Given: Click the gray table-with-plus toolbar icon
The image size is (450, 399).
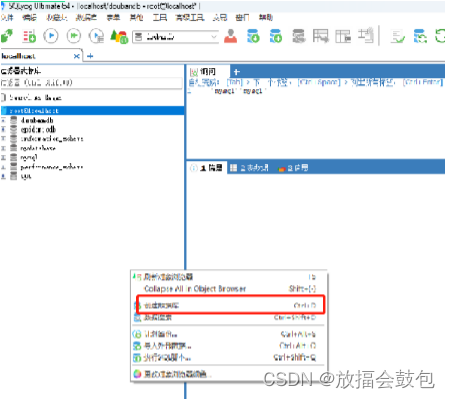Looking at the screenshot, I should click(x=366, y=36).
